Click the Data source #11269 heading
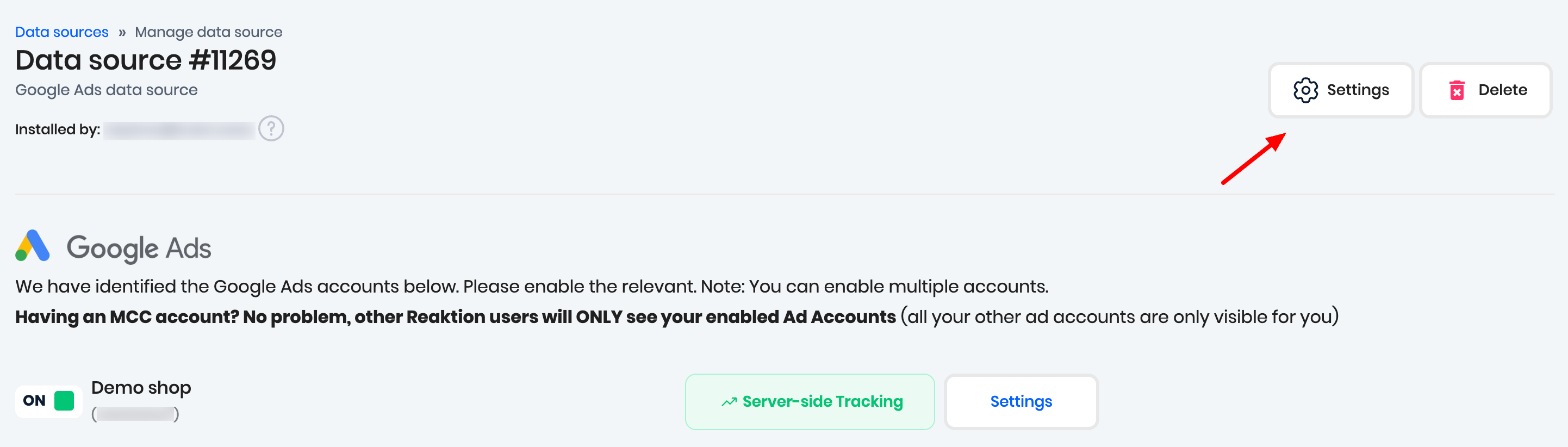Screen dimensions: 1568x447 (x=146, y=60)
